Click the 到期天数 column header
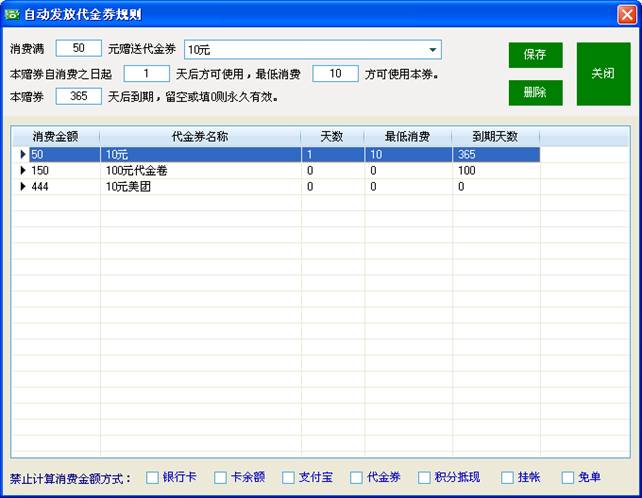The image size is (642, 498). pyautogui.click(x=495, y=137)
